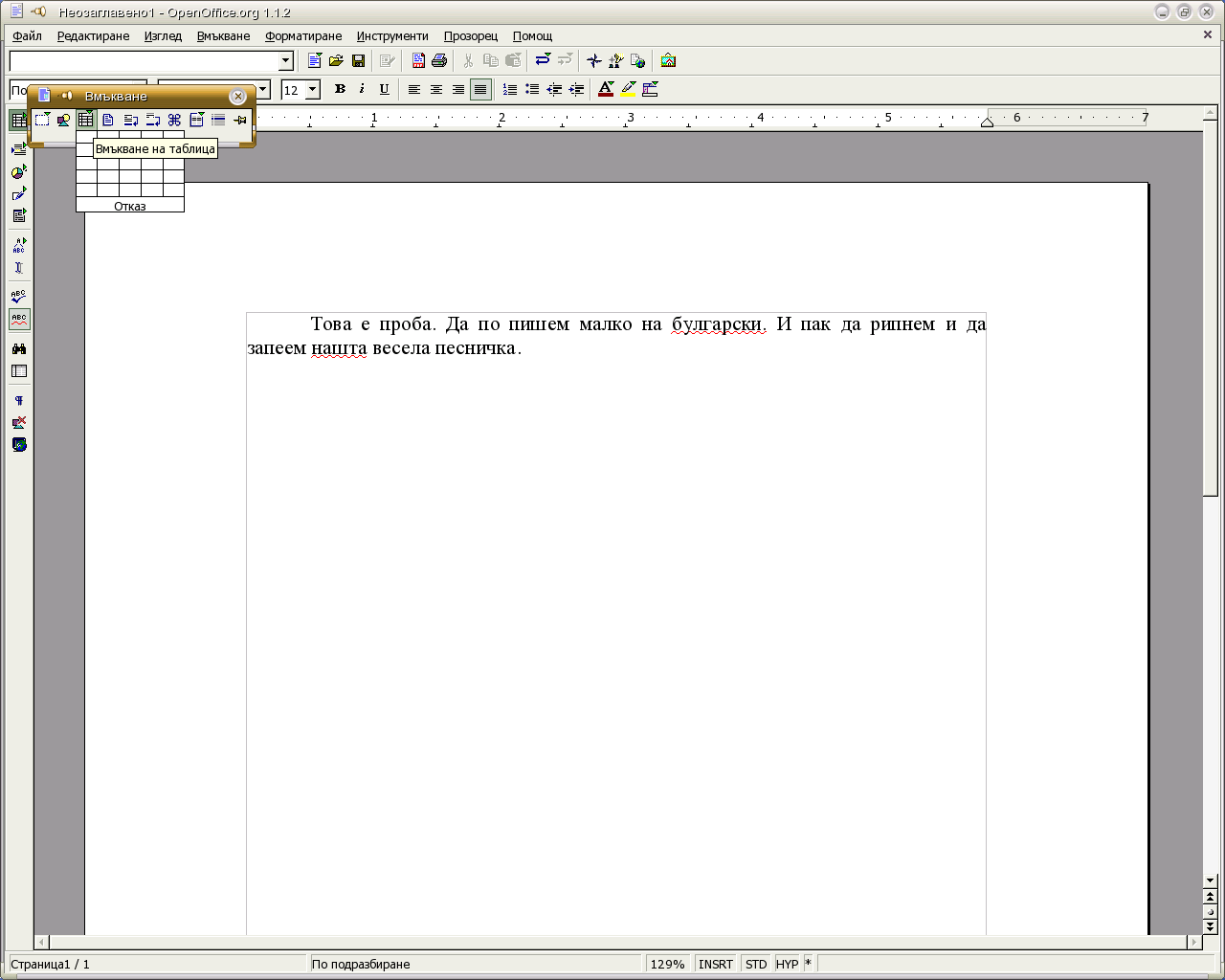
Task: Toggle AutoSpellcheck with red wavy ABC icon
Action: coord(19,319)
